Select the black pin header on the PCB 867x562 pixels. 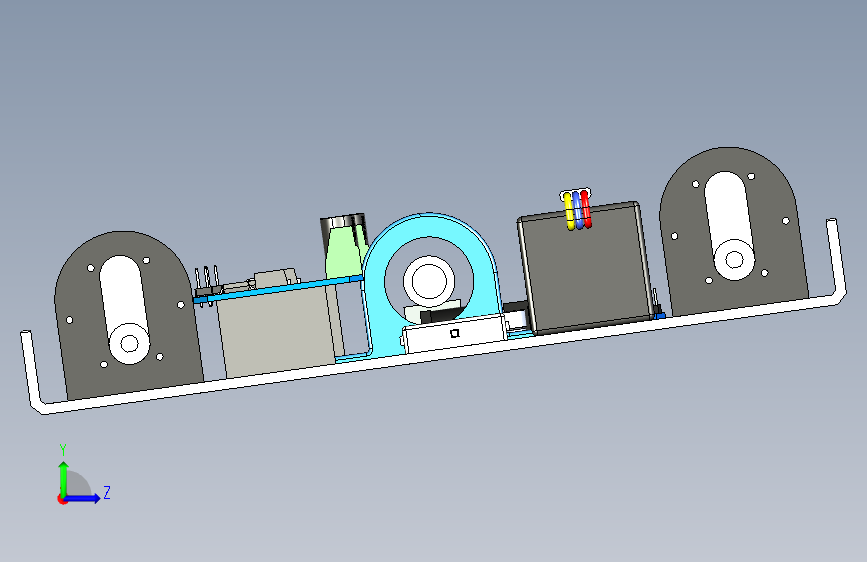pos(208,290)
